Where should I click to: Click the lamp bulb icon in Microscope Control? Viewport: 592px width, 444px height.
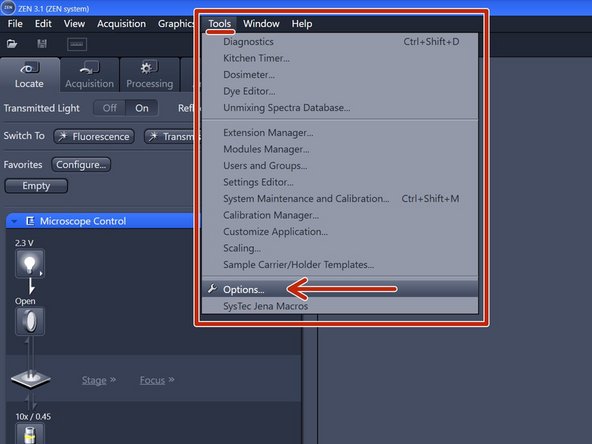[x=30, y=264]
